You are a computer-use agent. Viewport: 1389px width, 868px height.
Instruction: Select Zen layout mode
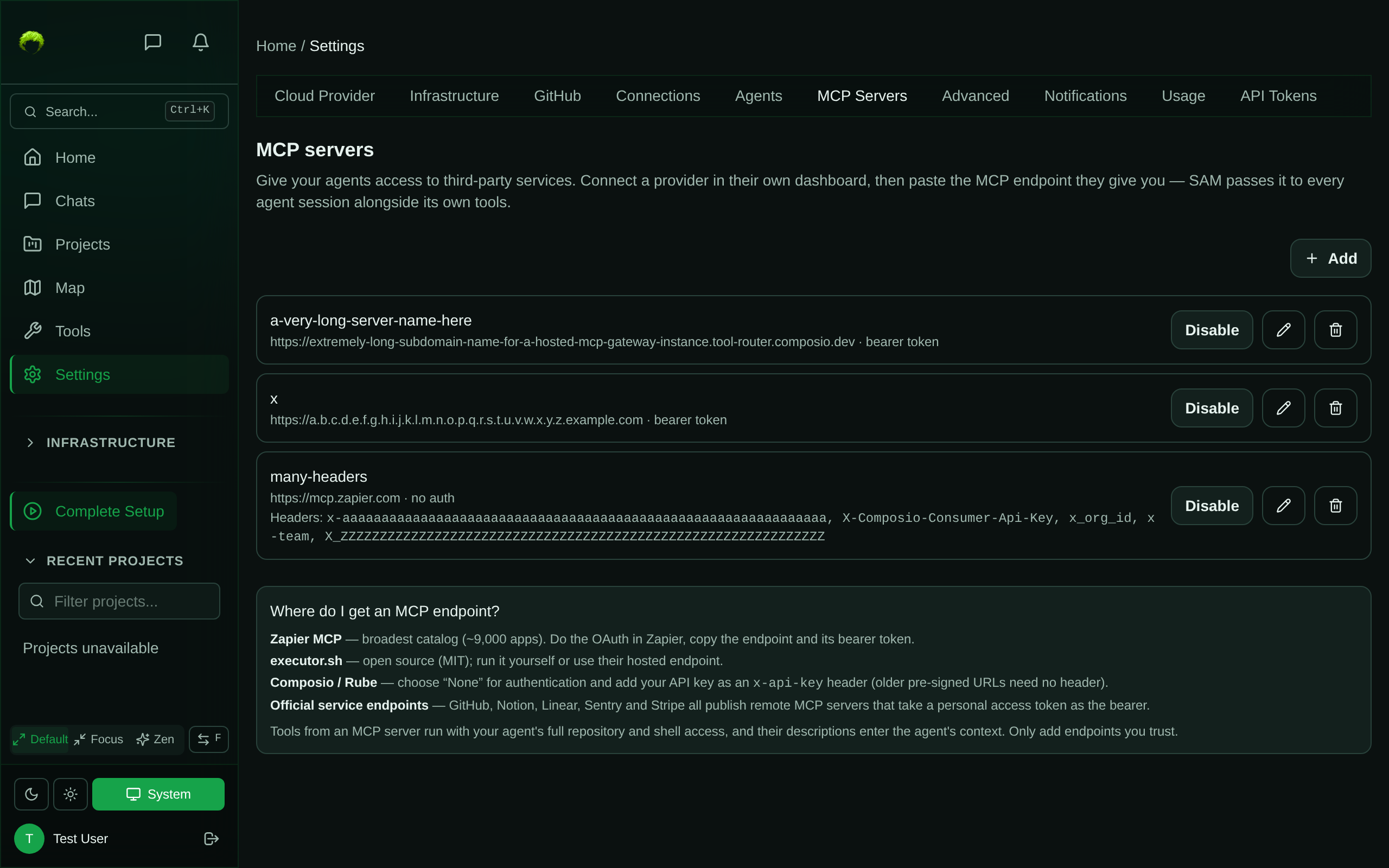[156, 739]
